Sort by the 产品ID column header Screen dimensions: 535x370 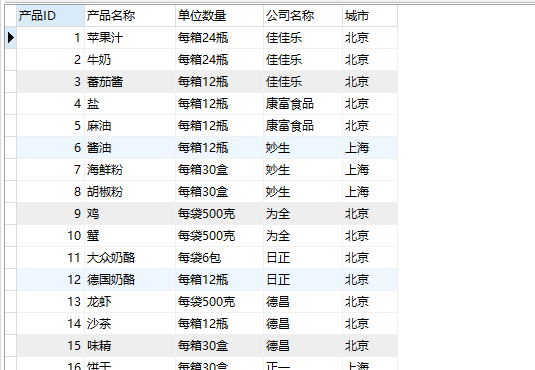pos(50,16)
